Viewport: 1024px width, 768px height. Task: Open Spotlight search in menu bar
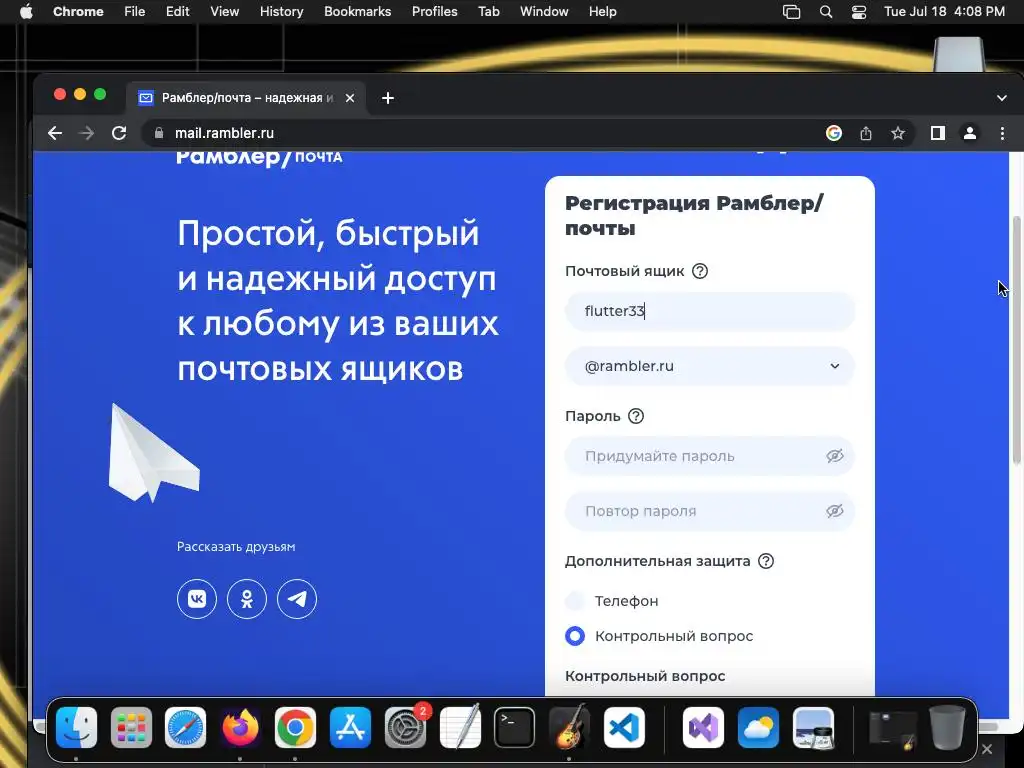click(x=826, y=12)
